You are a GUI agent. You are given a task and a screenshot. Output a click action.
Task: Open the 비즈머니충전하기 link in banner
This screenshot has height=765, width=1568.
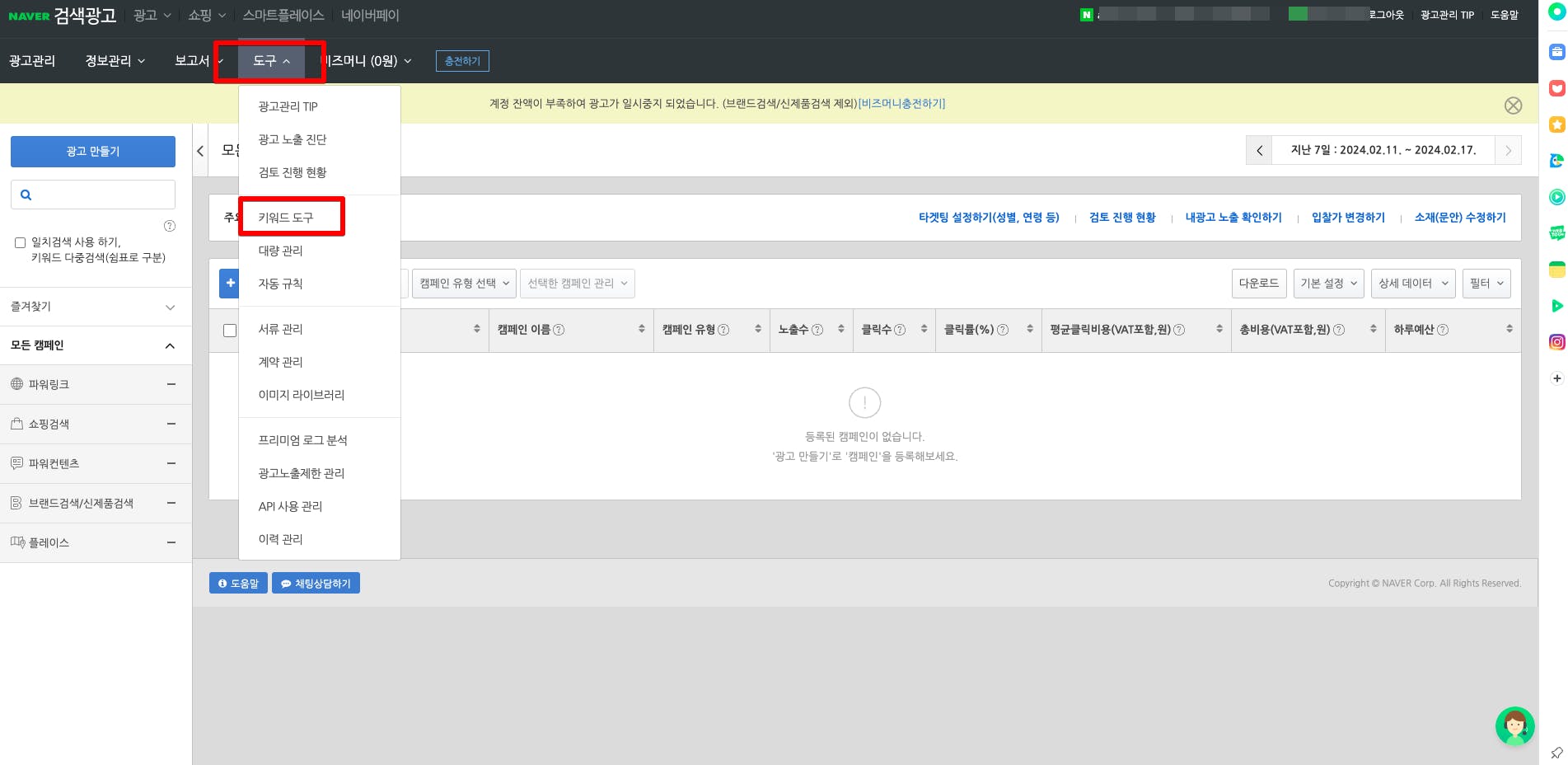[902, 104]
